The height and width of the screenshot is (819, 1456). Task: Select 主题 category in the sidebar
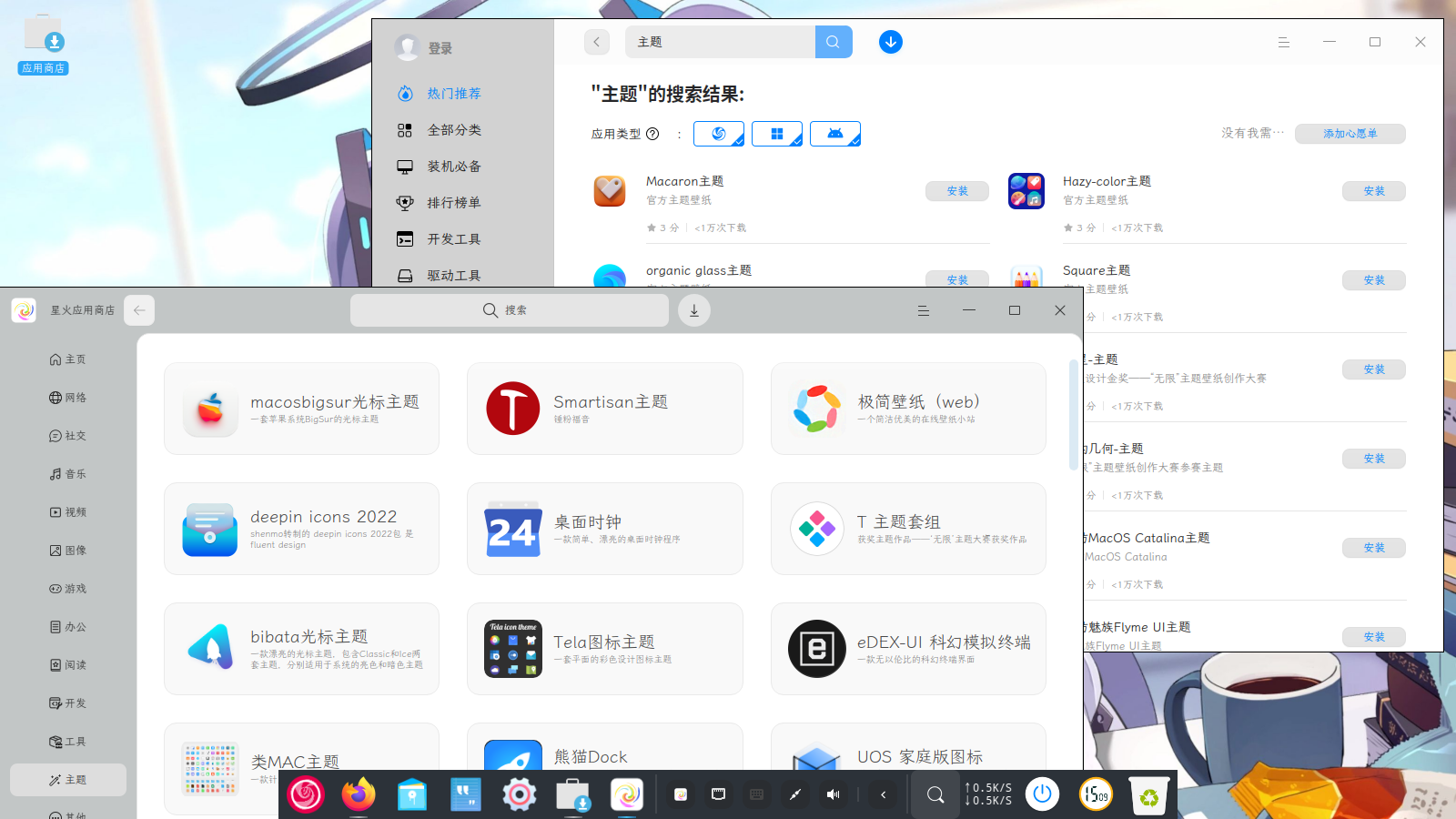68,780
